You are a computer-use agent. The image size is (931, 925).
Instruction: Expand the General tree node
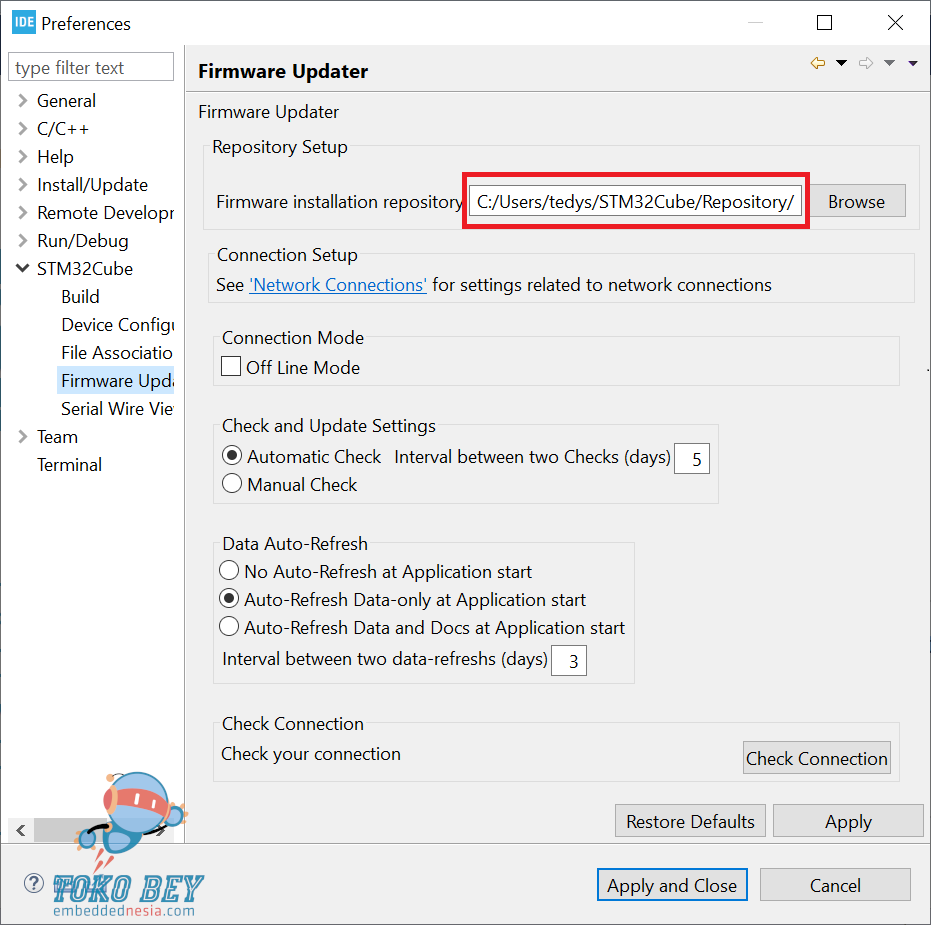(23, 101)
